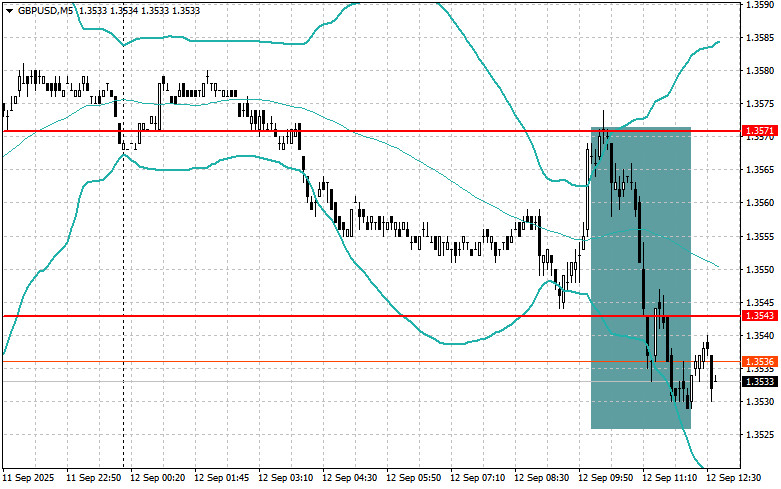This screenshot has width=781, height=489.
Task: Click the 11 Sep 2025 time label
Action: (x=28, y=478)
